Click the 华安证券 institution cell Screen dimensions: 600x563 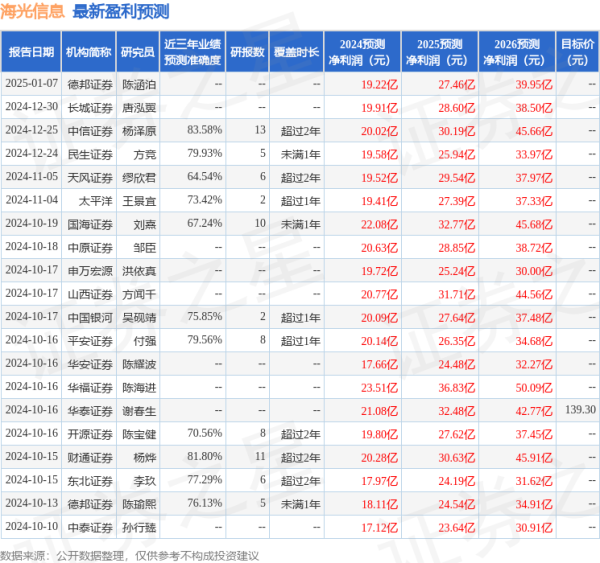click(90, 365)
